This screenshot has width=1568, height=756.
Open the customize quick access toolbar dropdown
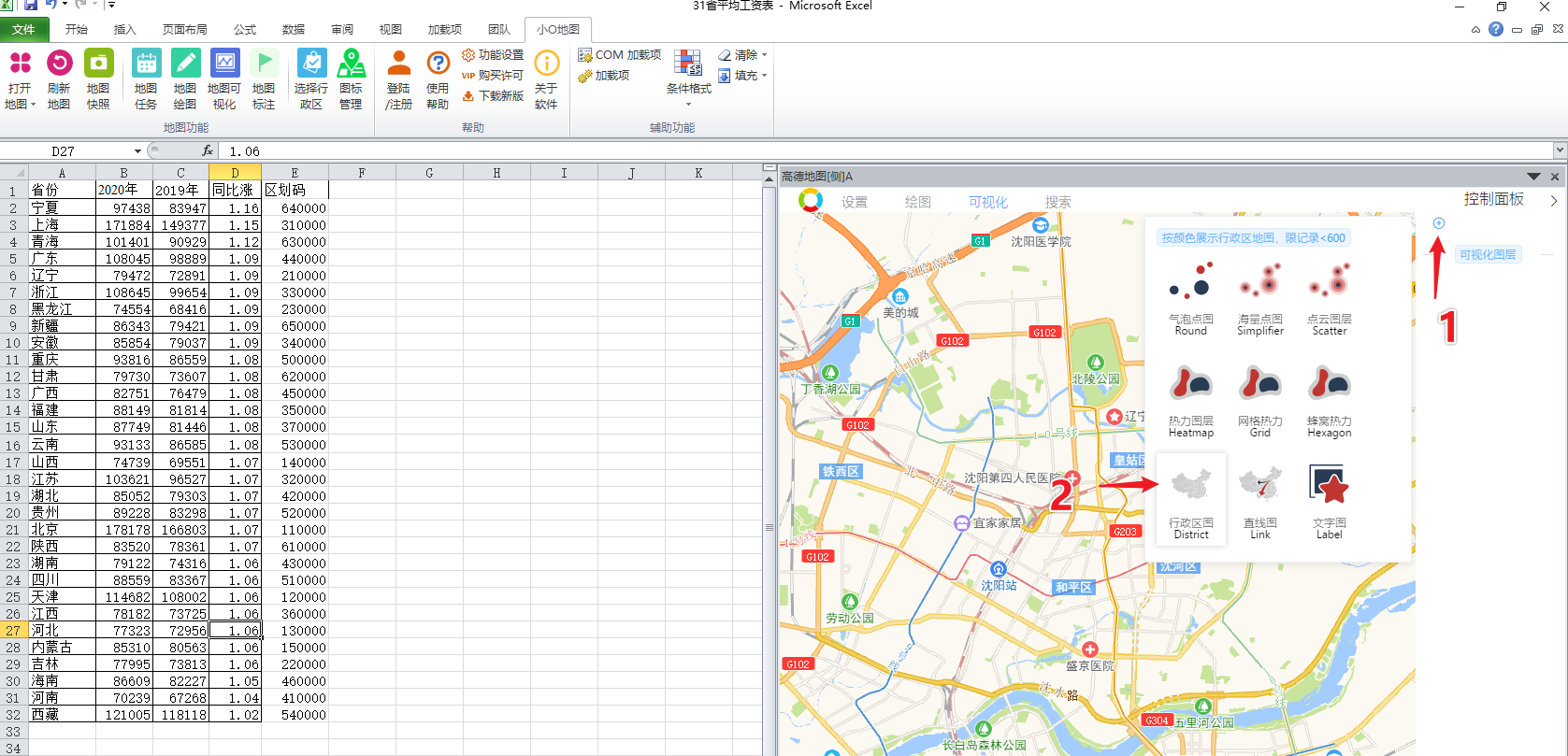[x=111, y=6]
